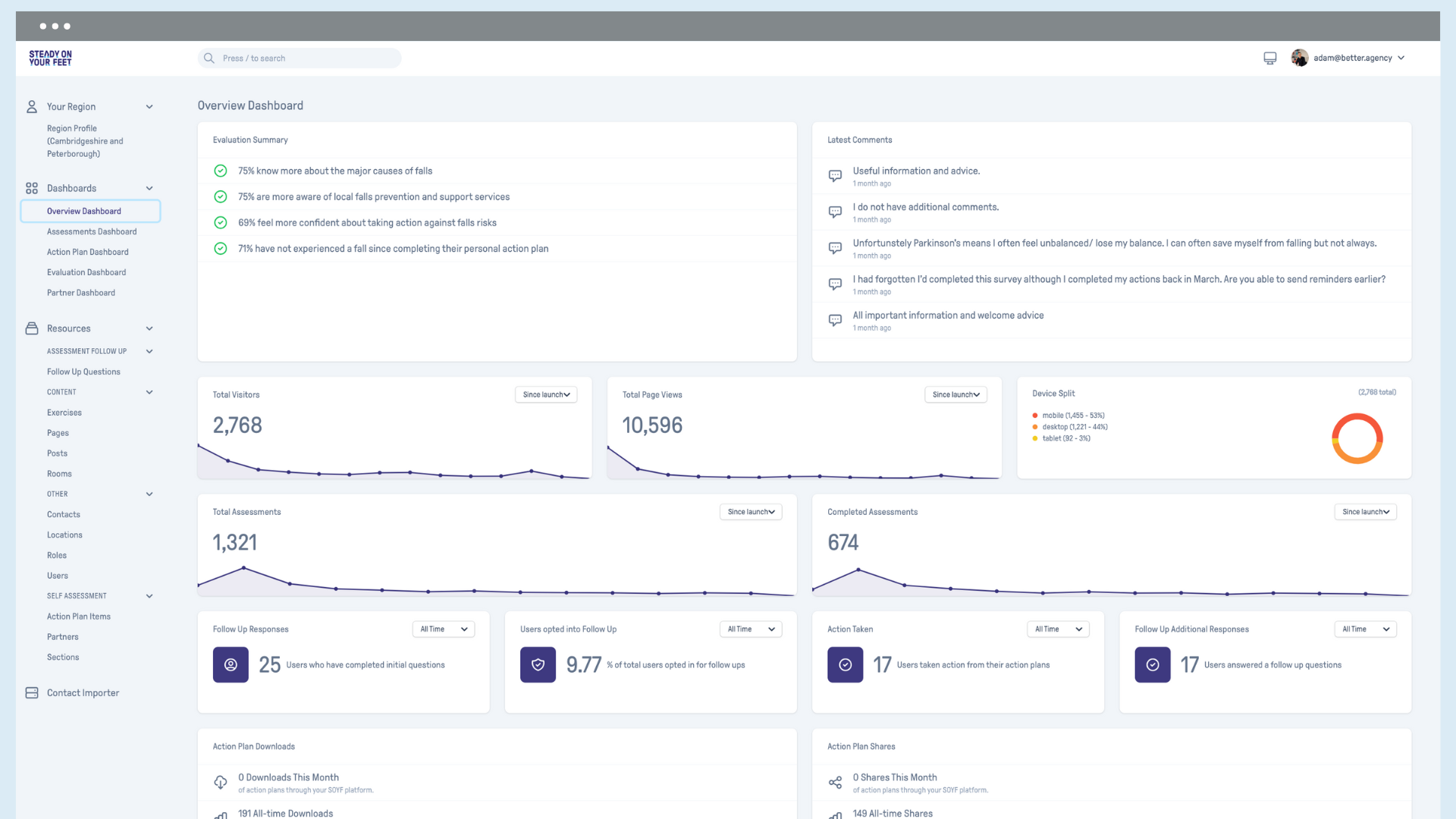
Task: Click the Follow Up Responses purple user icon
Action: pos(231,665)
